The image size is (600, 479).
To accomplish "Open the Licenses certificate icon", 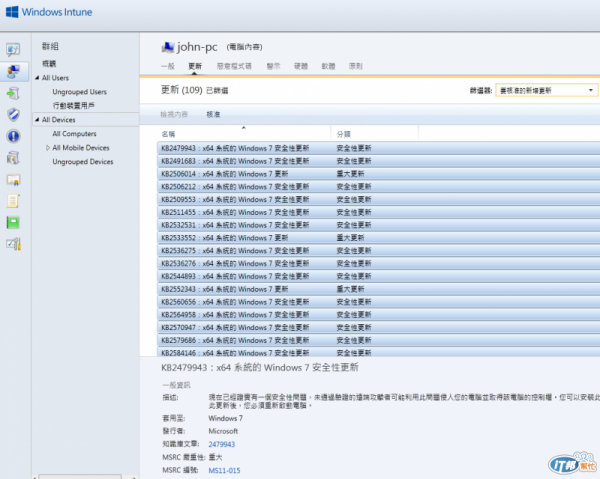I will click(x=13, y=179).
